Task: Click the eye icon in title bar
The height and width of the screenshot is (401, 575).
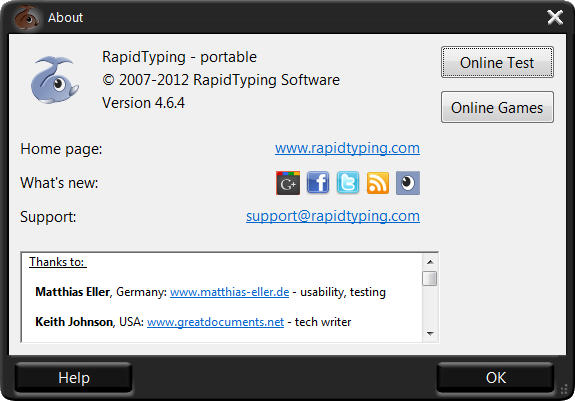Action: (x=27, y=18)
